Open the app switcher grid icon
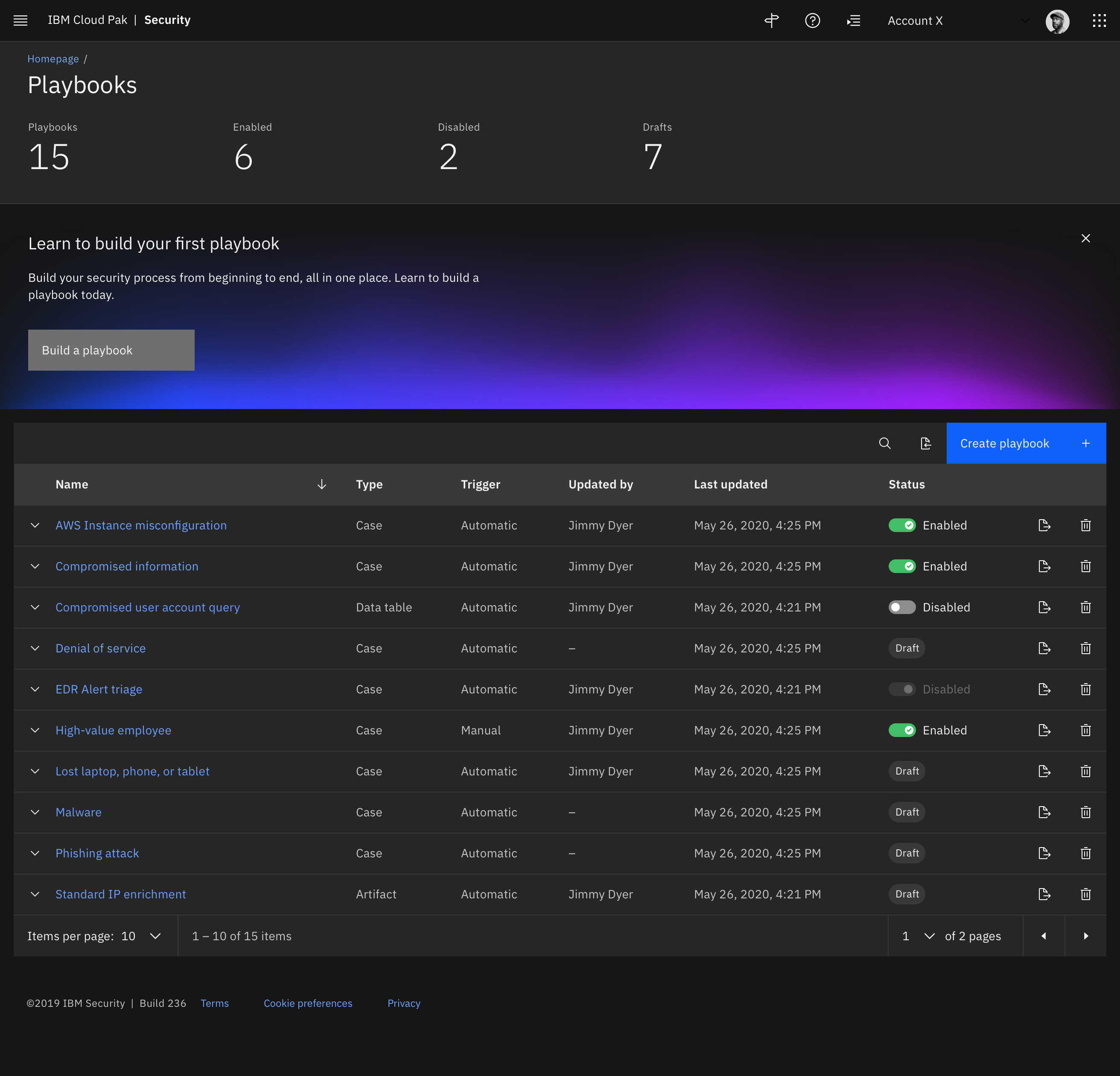 pos(1099,20)
